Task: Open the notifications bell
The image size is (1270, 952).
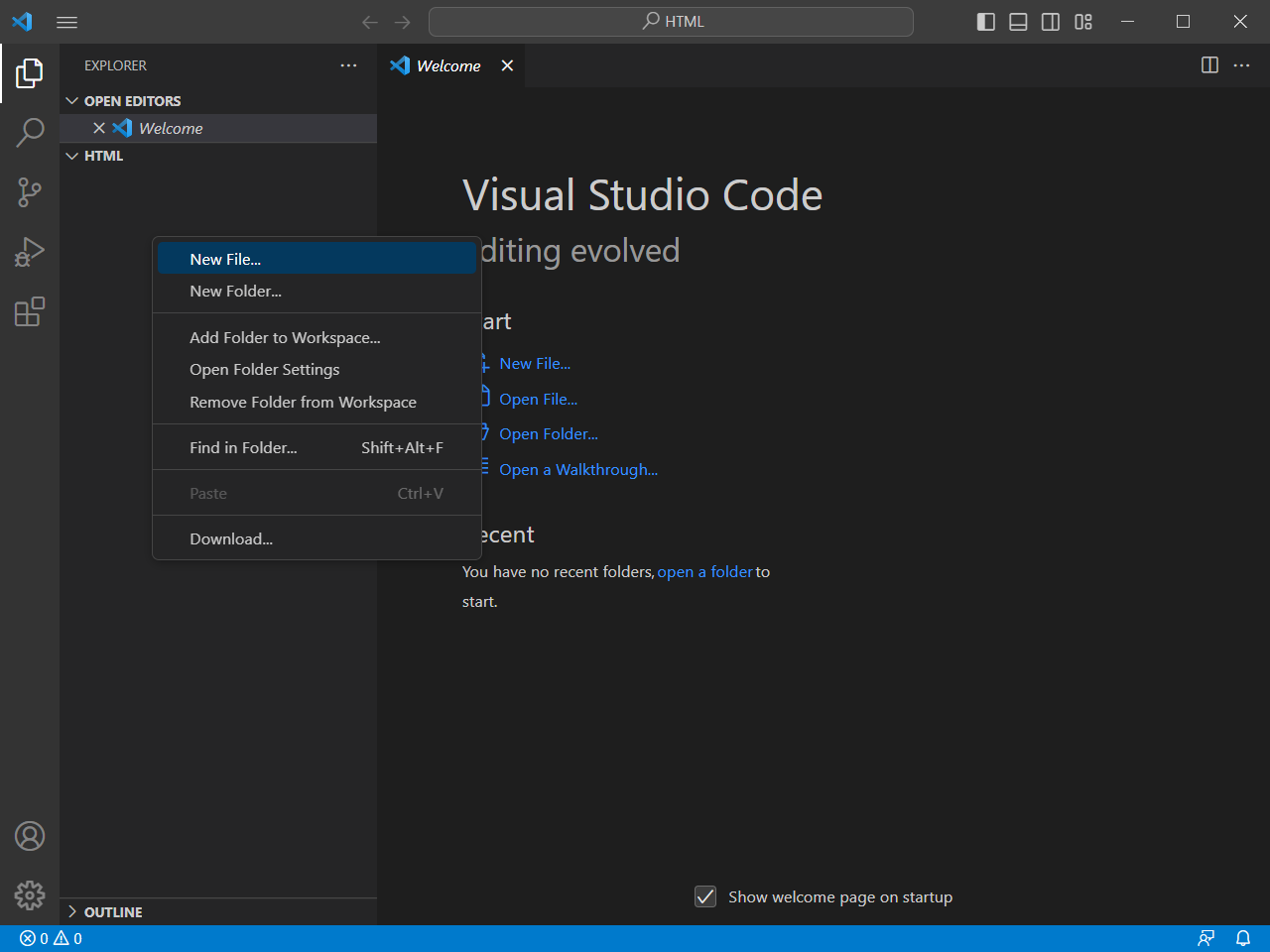Action: pos(1242,938)
